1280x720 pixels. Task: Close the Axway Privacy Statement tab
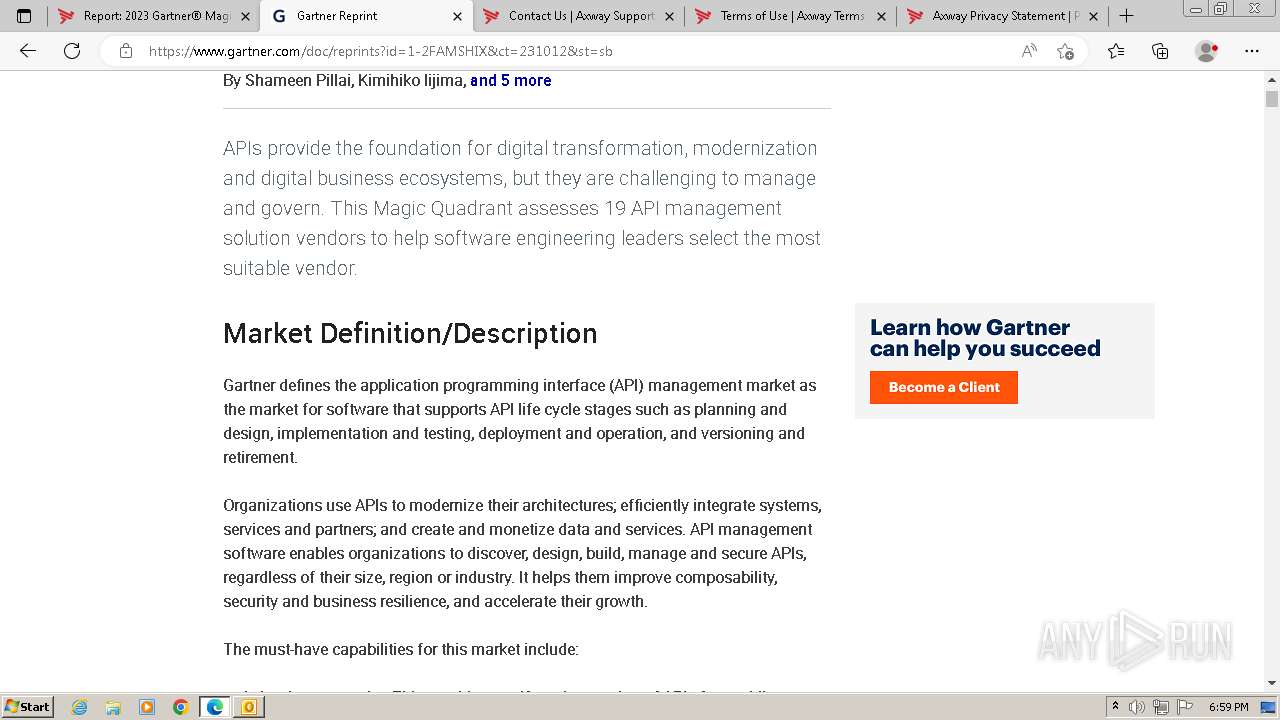(x=1093, y=16)
